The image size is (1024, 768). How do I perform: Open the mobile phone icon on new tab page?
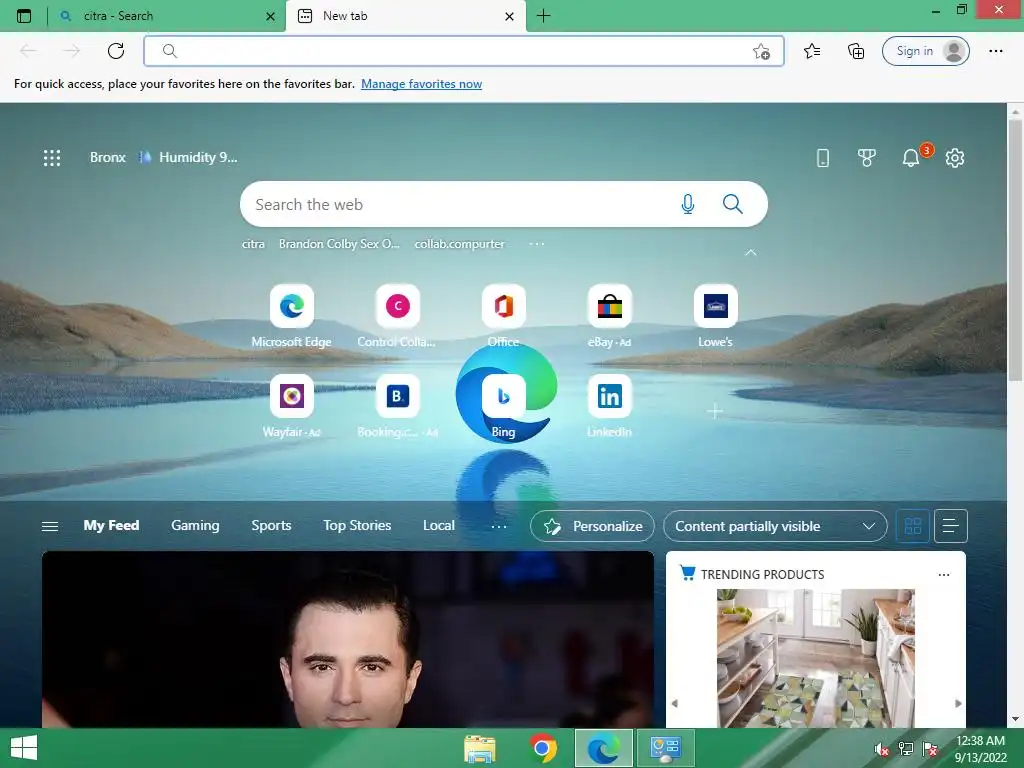tap(823, 157)
